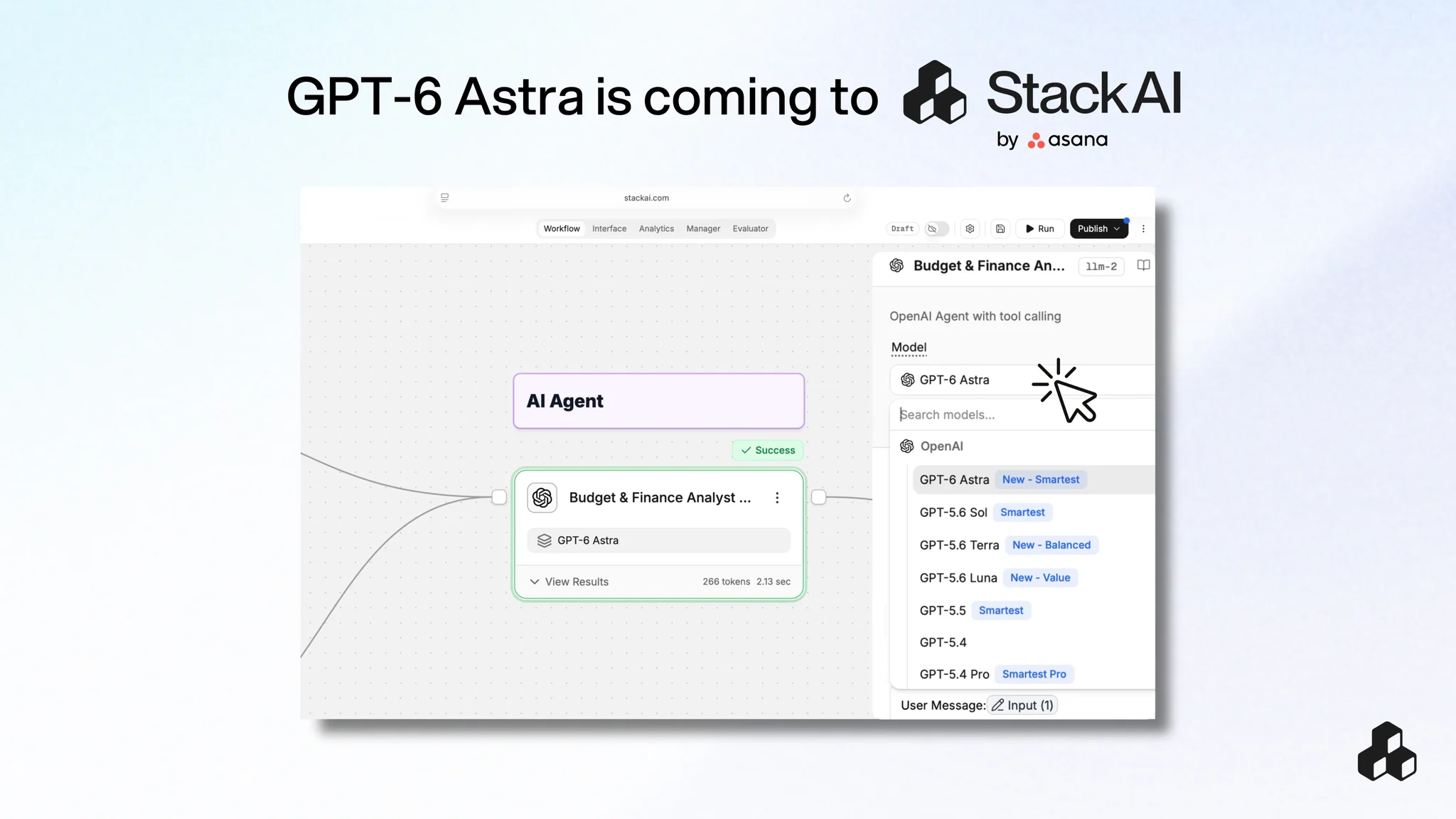This screenshot has width=1456, height=819.
Task: Switch to the Workflow tab
Action: pyautogui.click(x=562, y=228)
